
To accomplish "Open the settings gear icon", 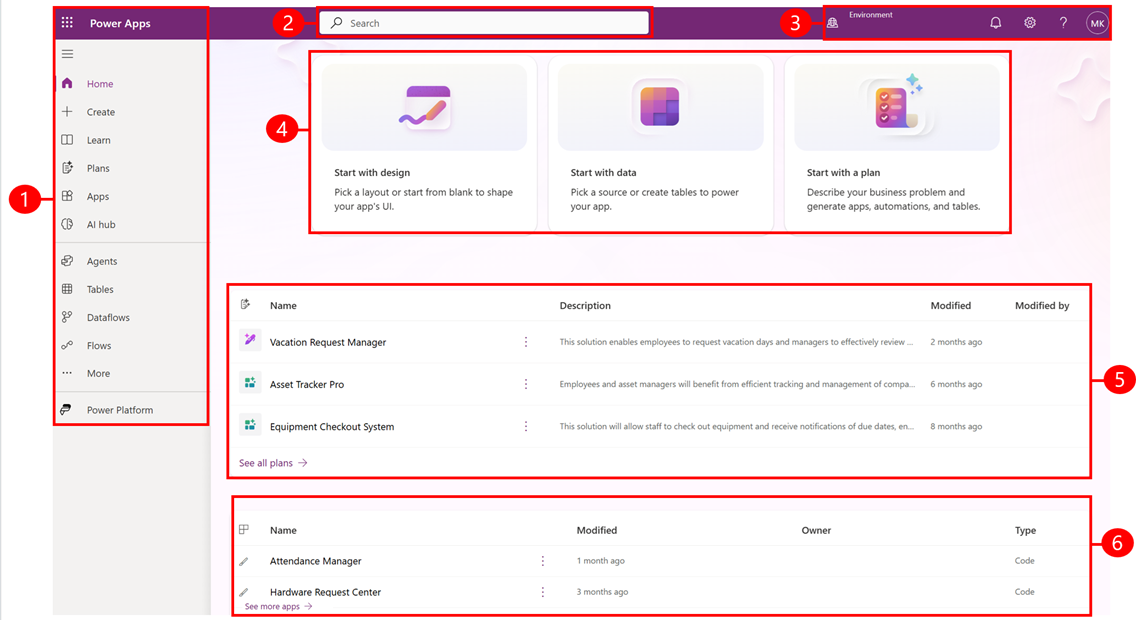I will pyautogui.click(x=1030, y=23).
